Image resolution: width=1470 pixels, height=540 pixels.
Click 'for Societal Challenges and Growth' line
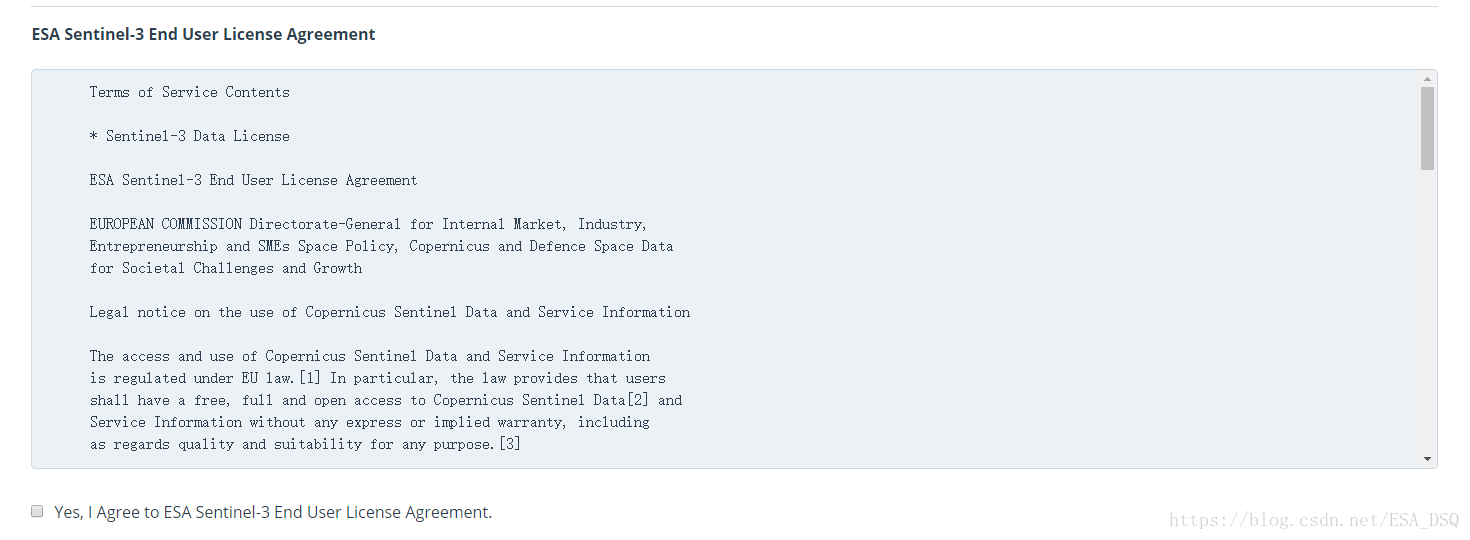226,268
